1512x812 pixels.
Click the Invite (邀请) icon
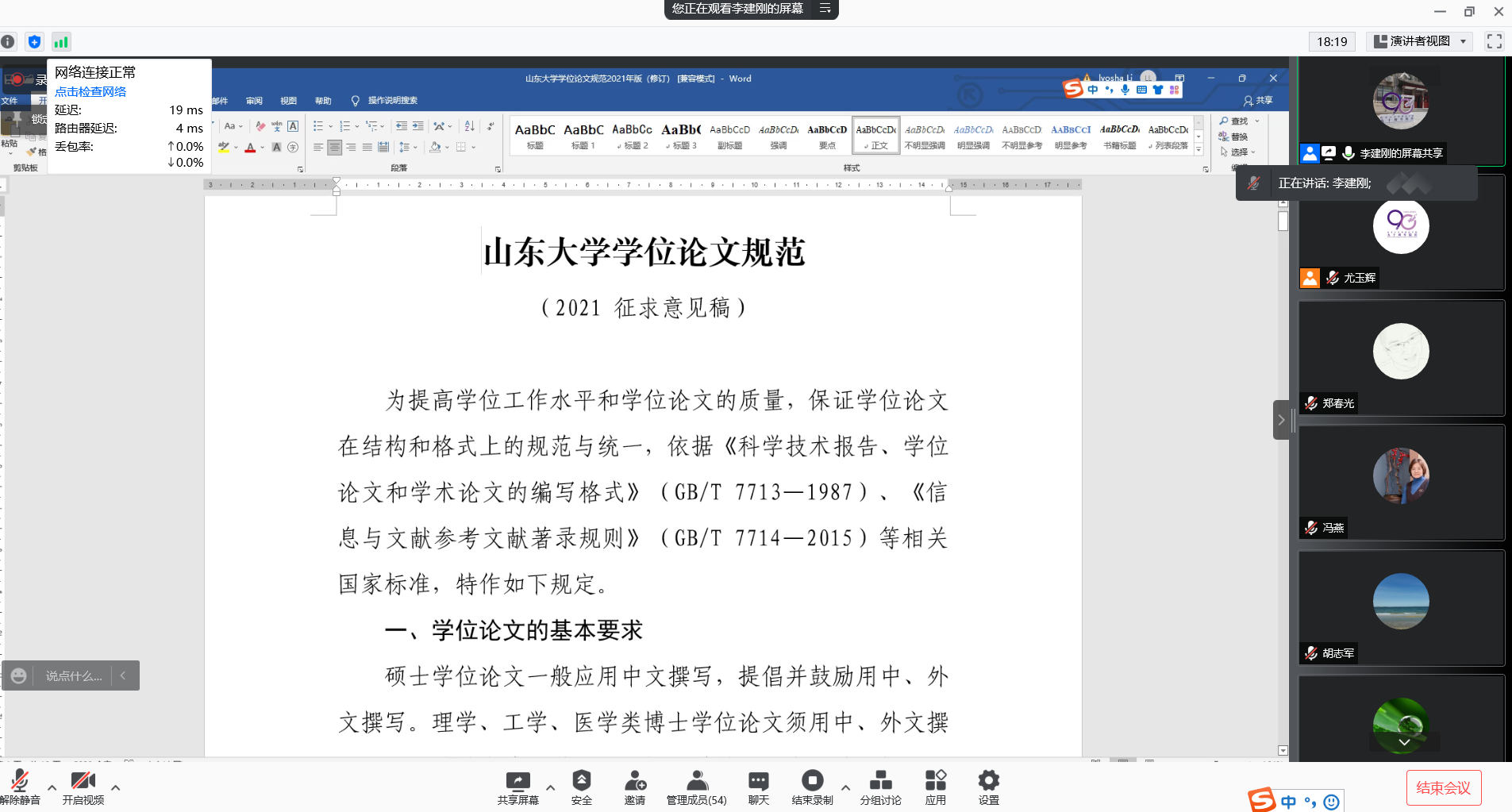(634, 787)
